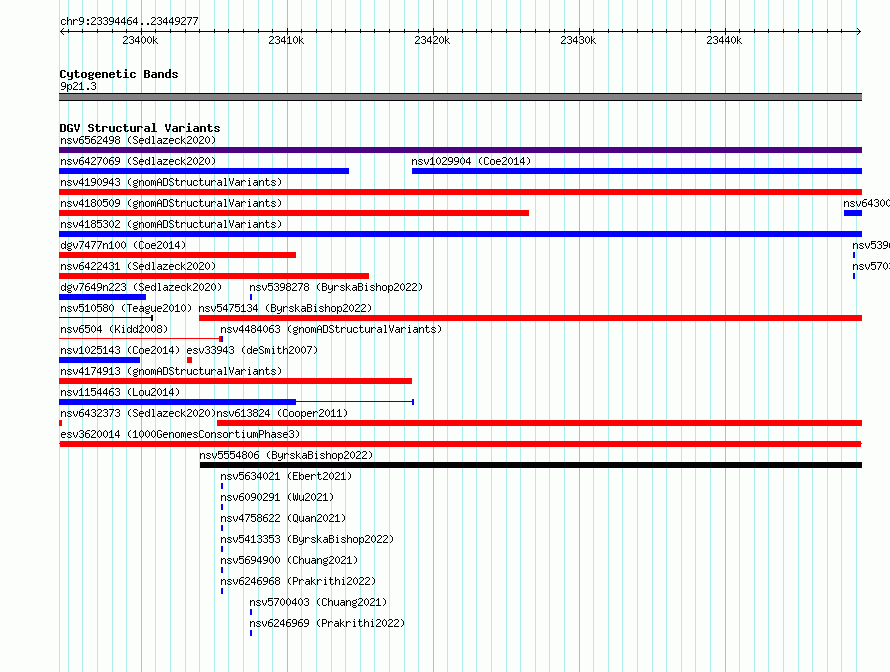Select the nsv6090291 (Wu2021) label
This screenshot has height=672, width=890.
pyautogui.click(x=277, y=497)
